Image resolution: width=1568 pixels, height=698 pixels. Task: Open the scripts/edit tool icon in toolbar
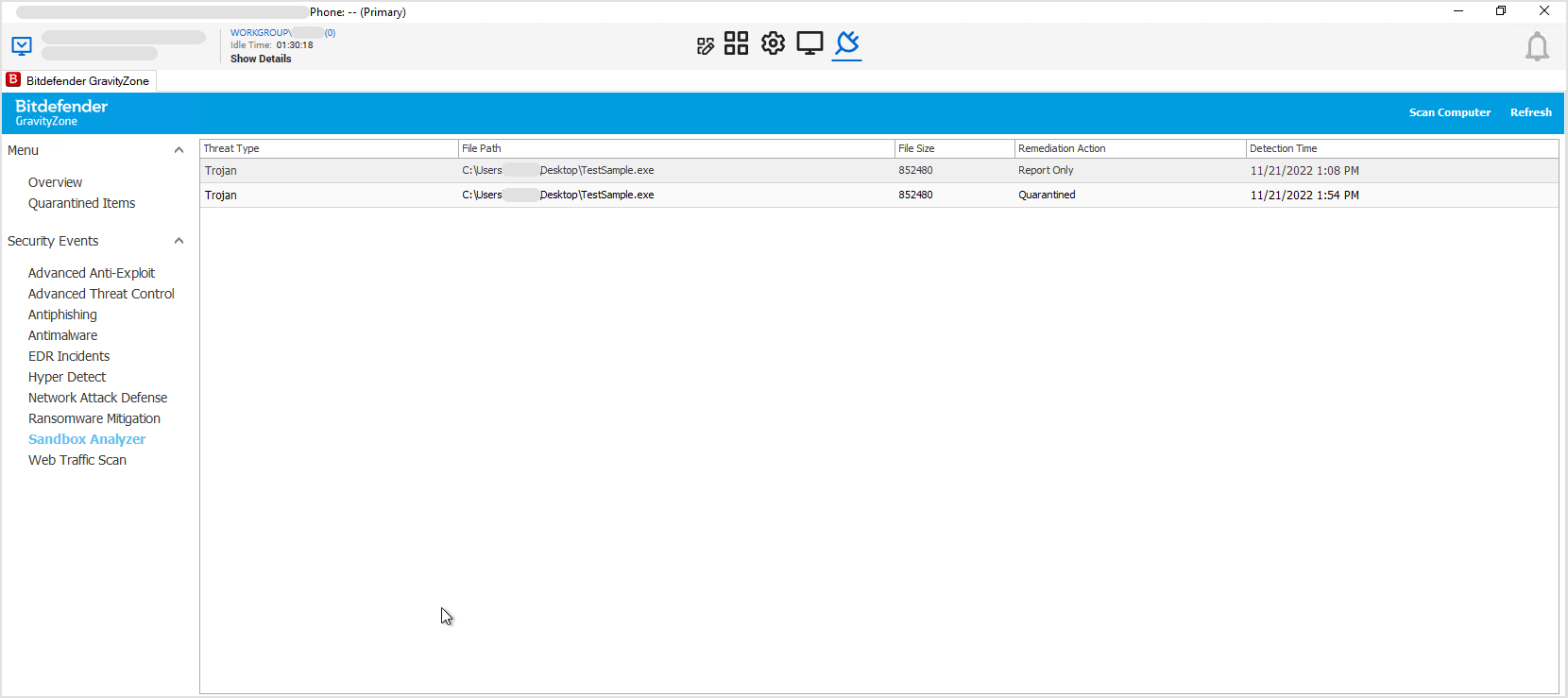tap(706, 46)
